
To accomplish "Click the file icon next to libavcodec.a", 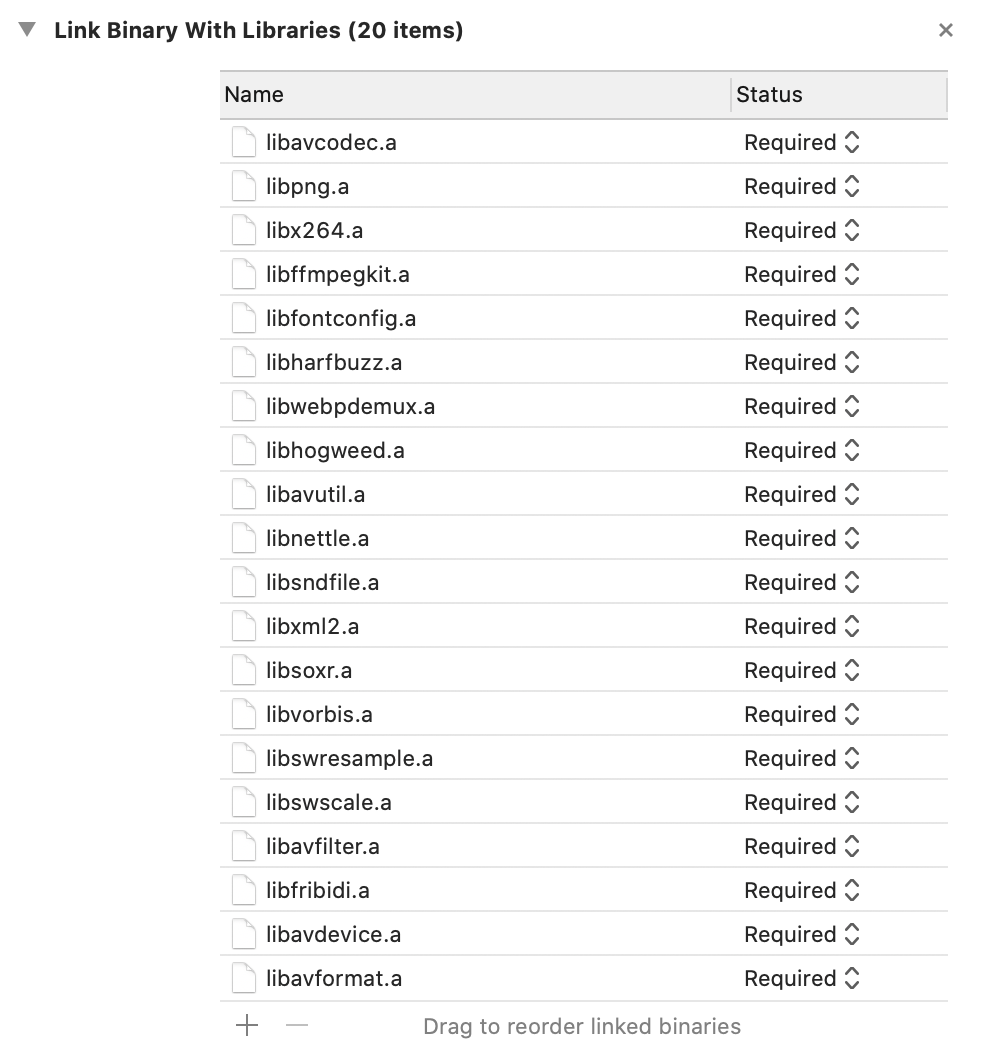I will point(244,143).
